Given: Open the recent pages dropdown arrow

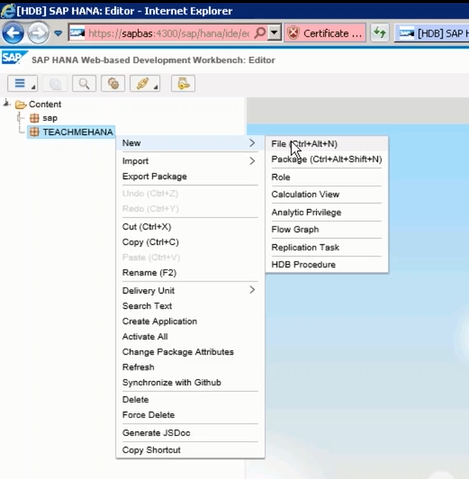Looking at the screenshot, I should point(58,33).
